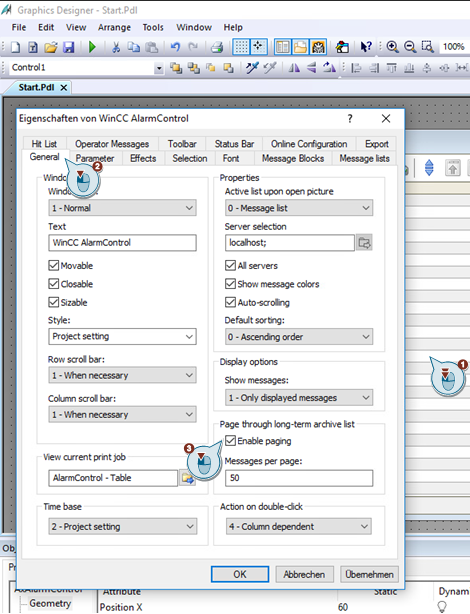Select Geometry in the properties tree
This screenshot has width=470, height=614.
(x=50, y=603)
